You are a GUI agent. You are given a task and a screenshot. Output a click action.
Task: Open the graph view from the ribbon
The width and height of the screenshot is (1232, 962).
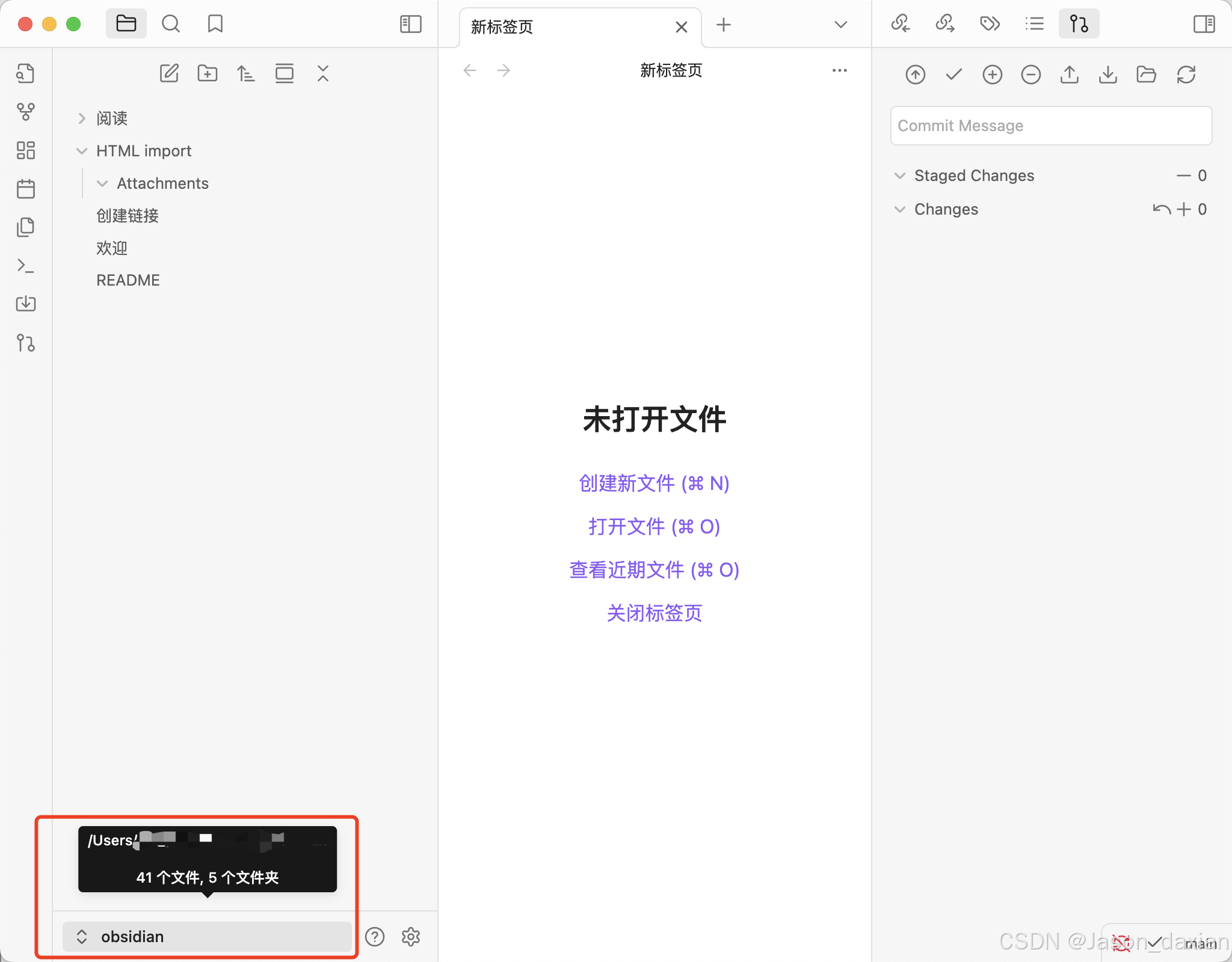pyautogui.click(x=25, y=112)
